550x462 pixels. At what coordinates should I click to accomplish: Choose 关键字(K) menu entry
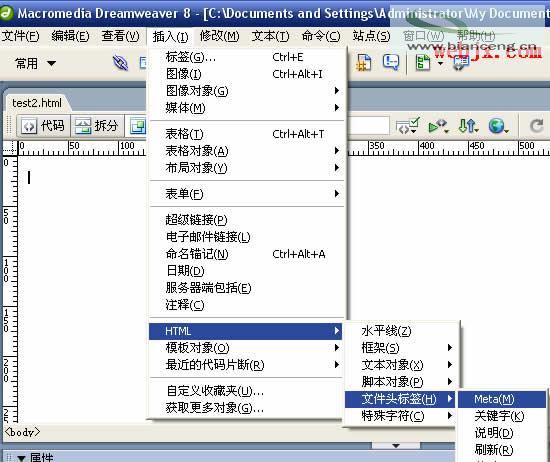click(502, 416)
